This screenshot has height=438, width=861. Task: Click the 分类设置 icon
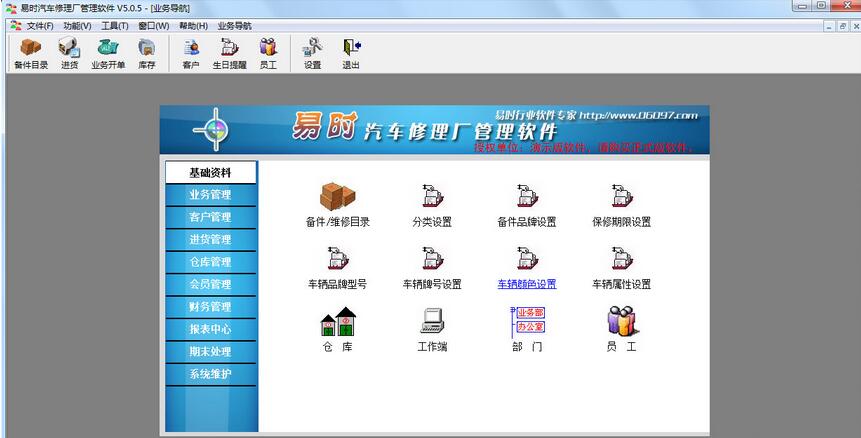point(433,195)
